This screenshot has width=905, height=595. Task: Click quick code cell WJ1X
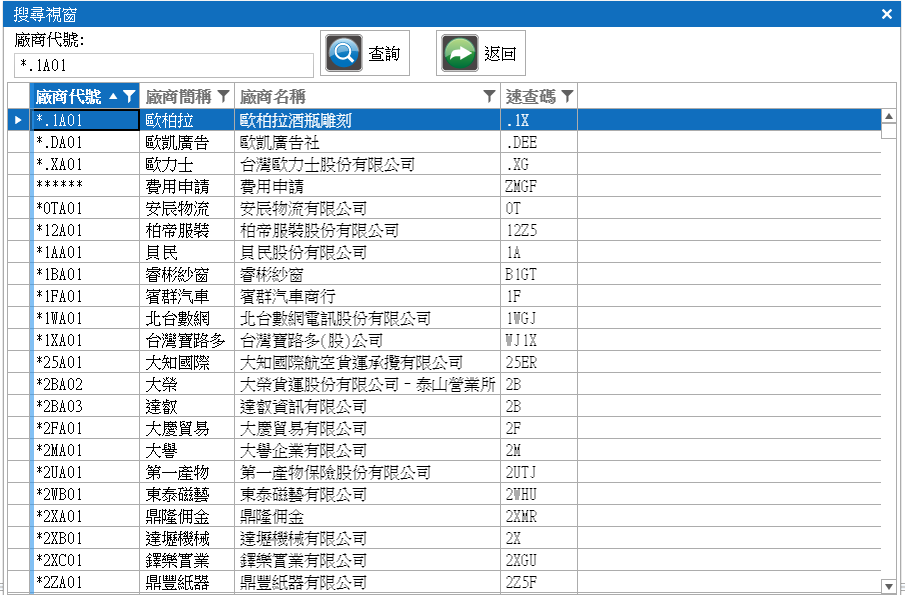(539, 340)
